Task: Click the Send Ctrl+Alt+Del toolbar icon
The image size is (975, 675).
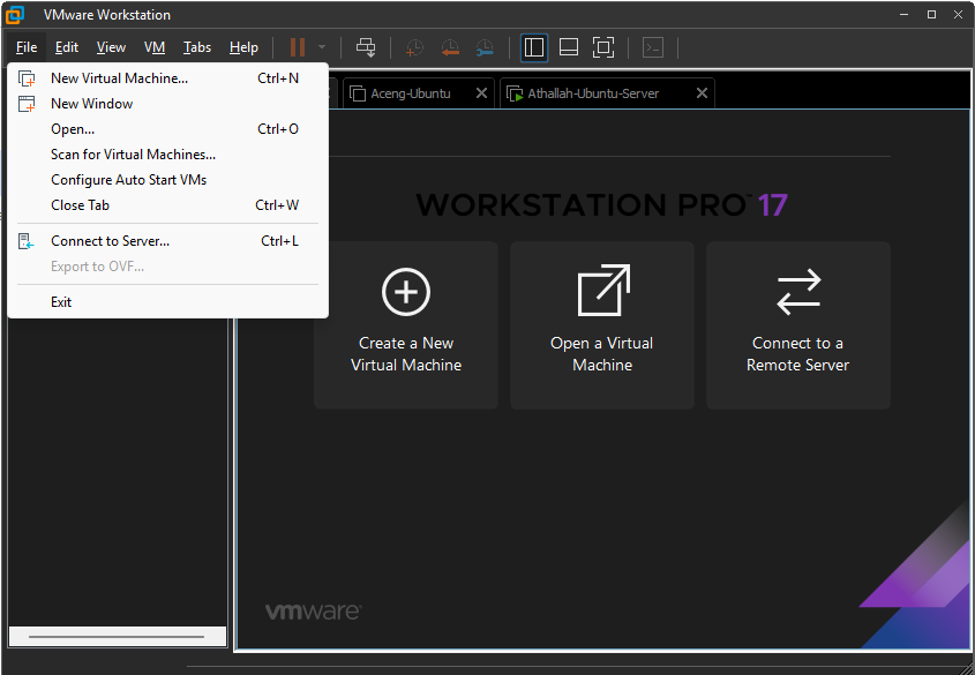Action: pyautogui.click(x=366, y=47)
